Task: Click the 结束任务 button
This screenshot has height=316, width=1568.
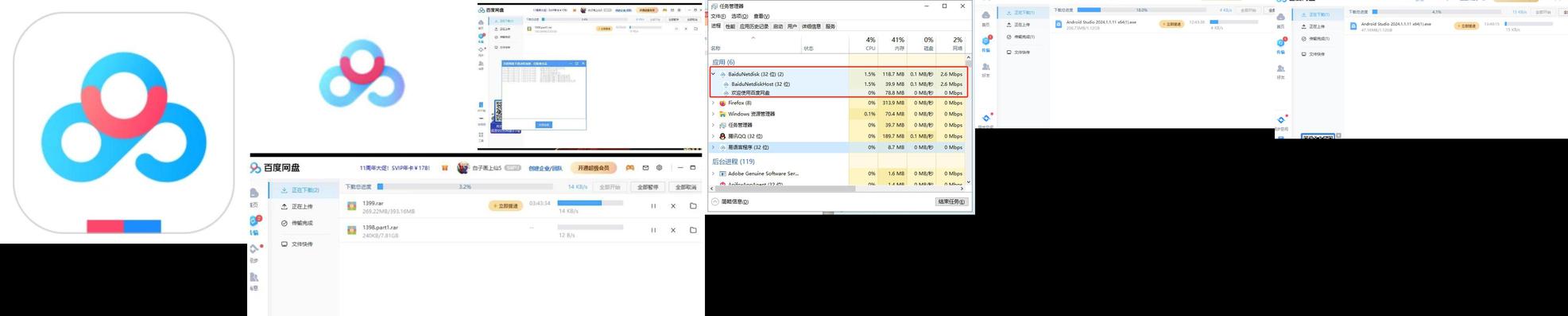Action: (x=951, y=201)
